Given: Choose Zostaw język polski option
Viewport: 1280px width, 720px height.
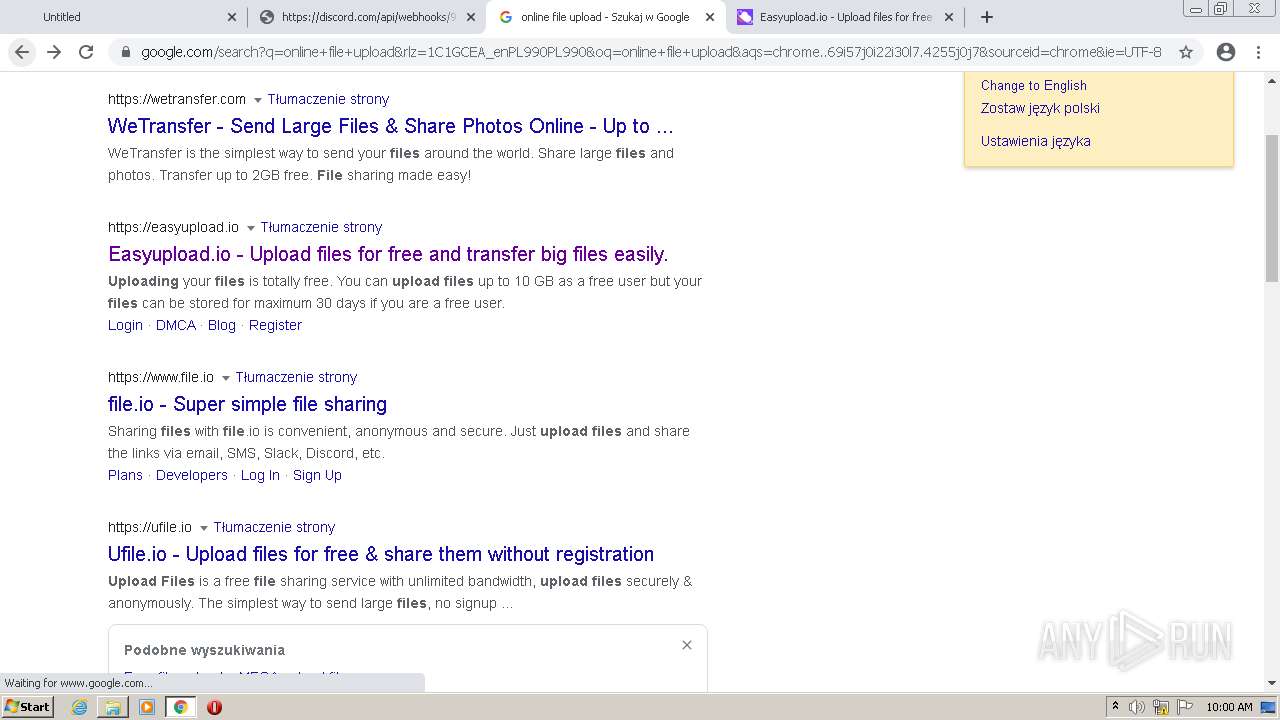Looking at the screenshot, I should click(x=1040, y=108).
